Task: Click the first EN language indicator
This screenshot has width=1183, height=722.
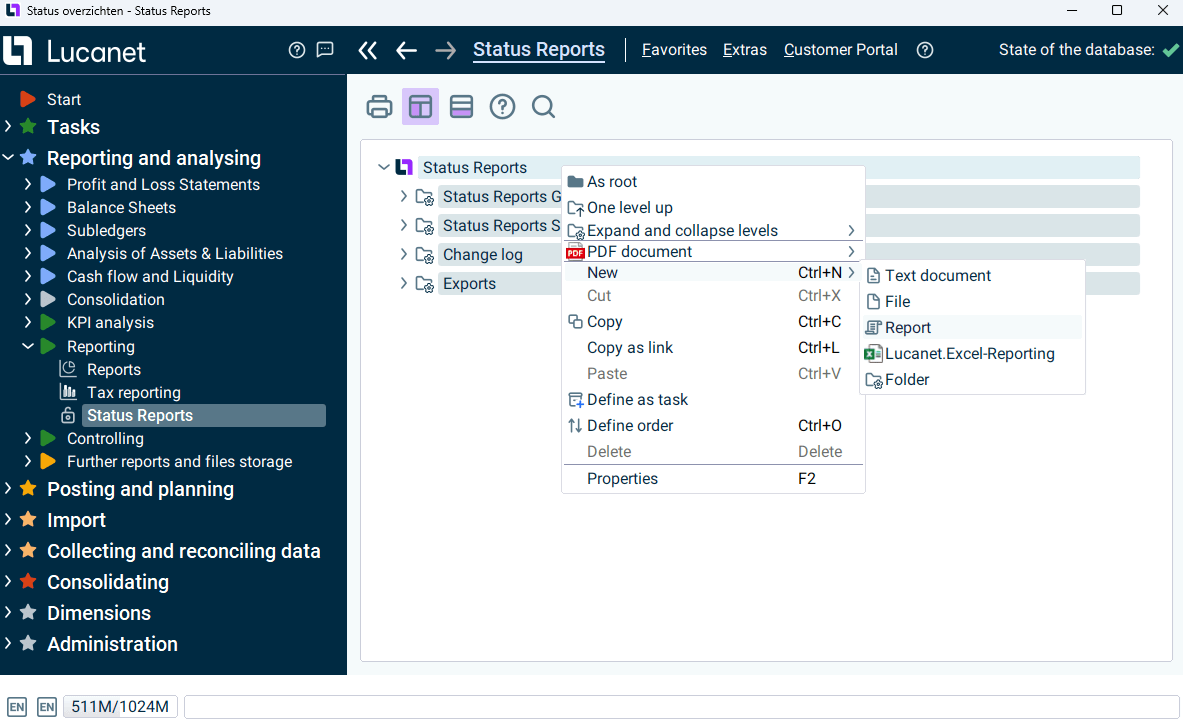Action: coord(17,707)
